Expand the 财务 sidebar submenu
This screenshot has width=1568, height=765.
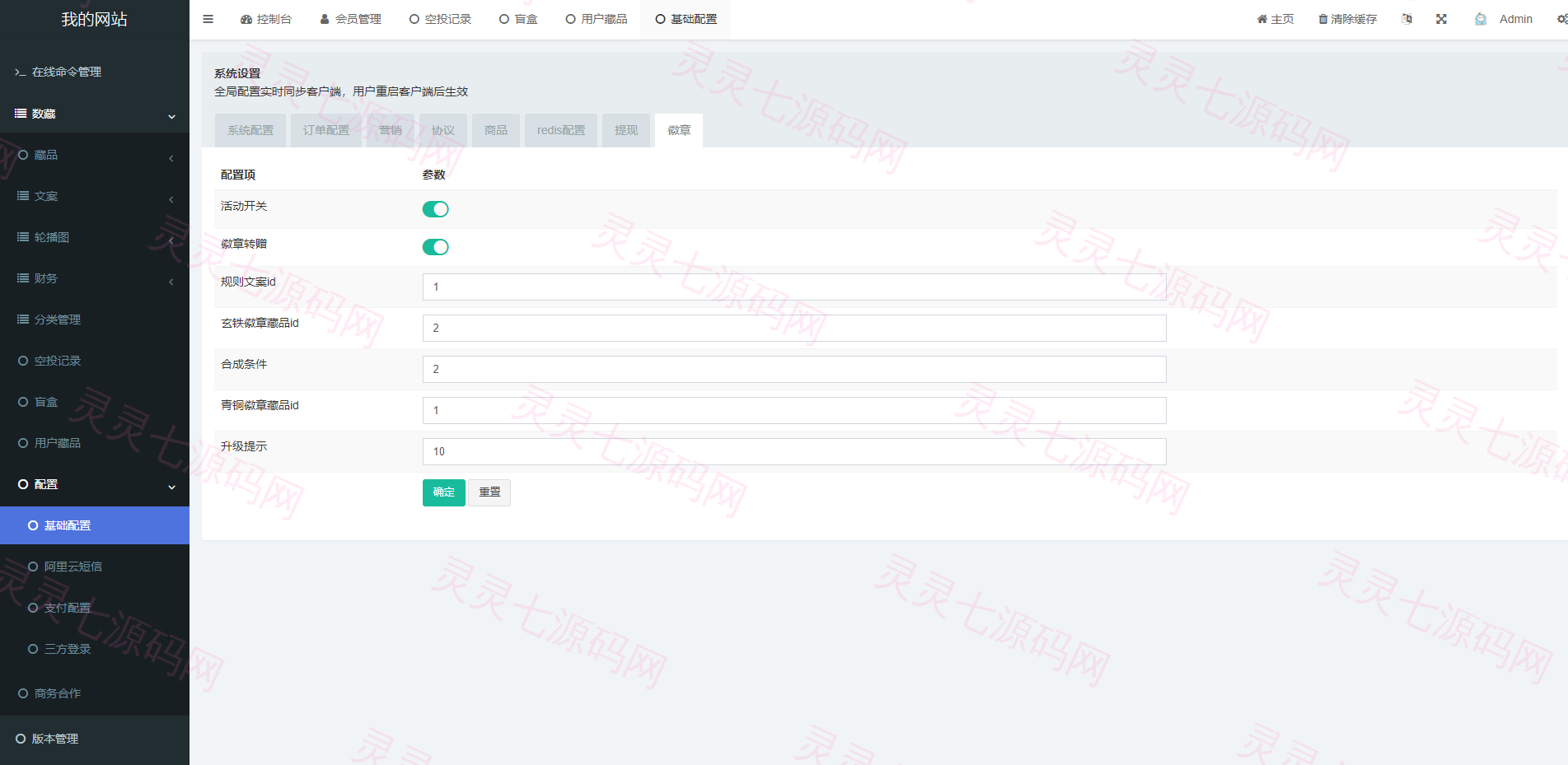(x=95, y=278)
